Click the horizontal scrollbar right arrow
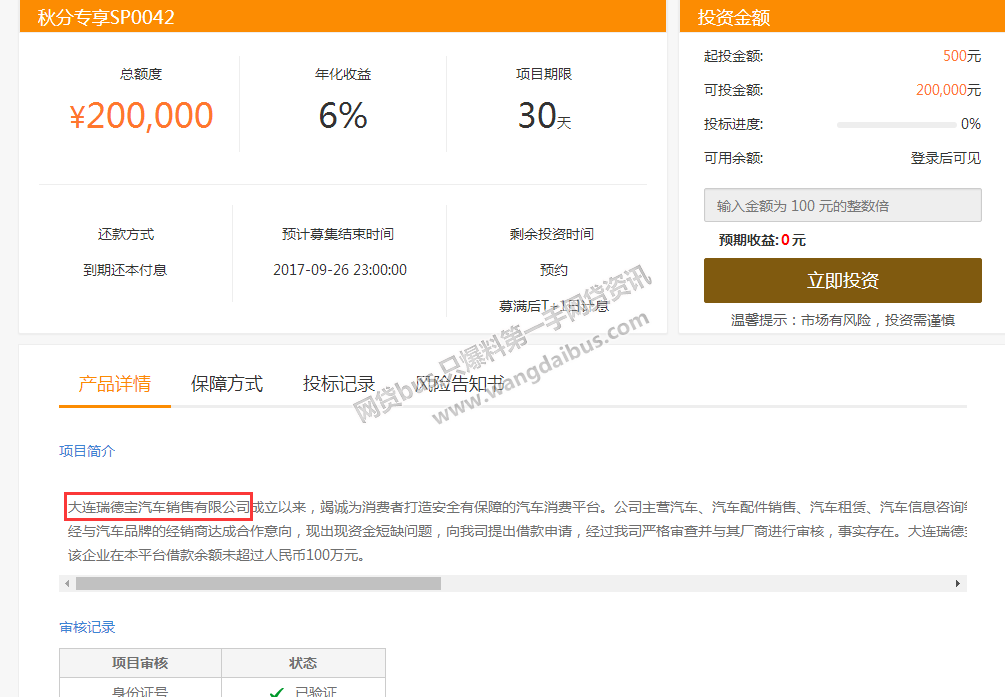1005x697 pixels. pos(958,584)
